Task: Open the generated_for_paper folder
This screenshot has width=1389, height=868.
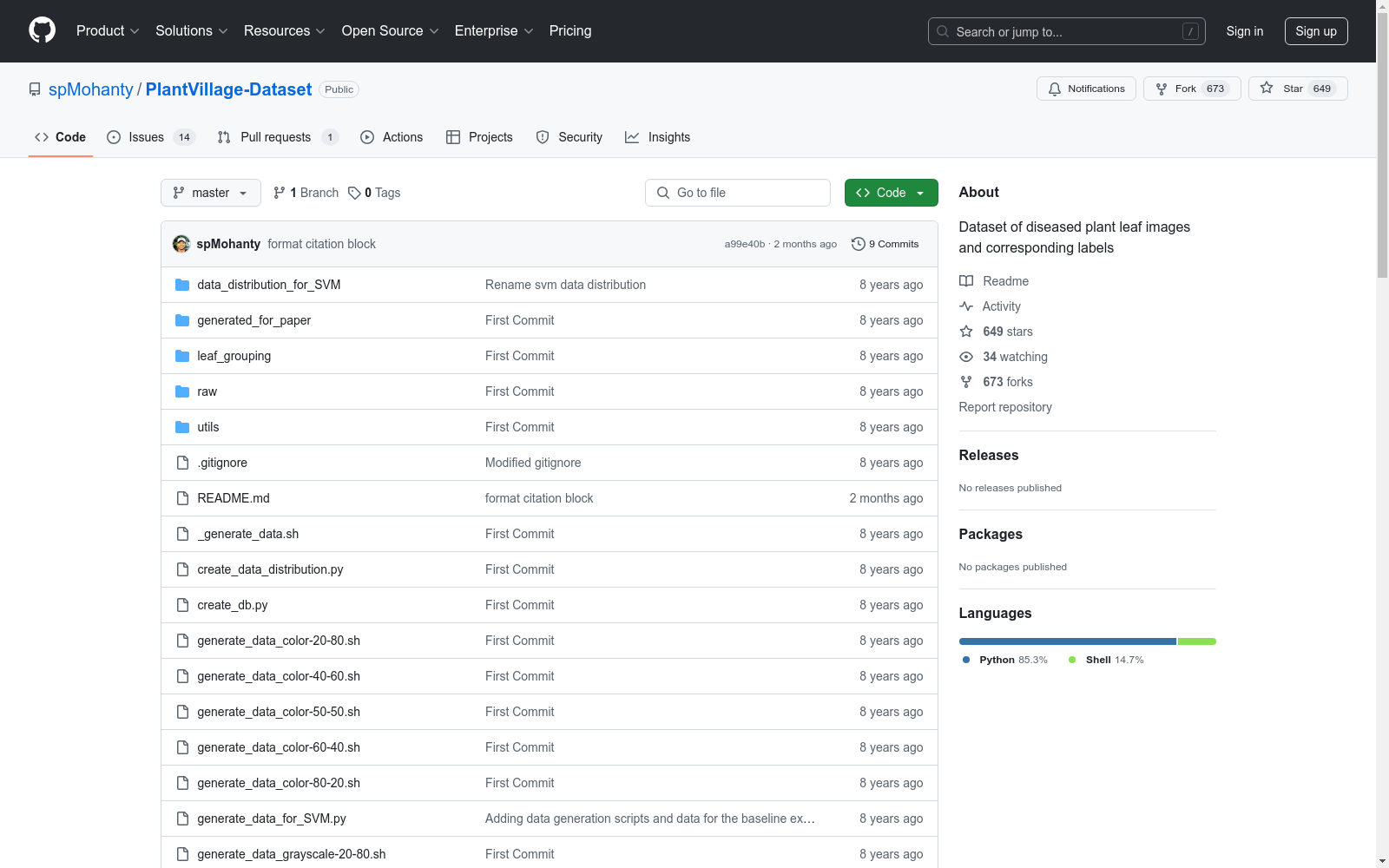Action: (253, 320)
